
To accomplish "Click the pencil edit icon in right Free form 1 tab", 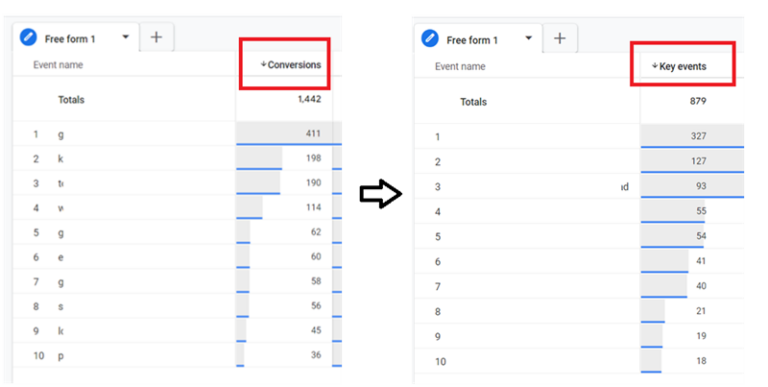I will point(430,38).
